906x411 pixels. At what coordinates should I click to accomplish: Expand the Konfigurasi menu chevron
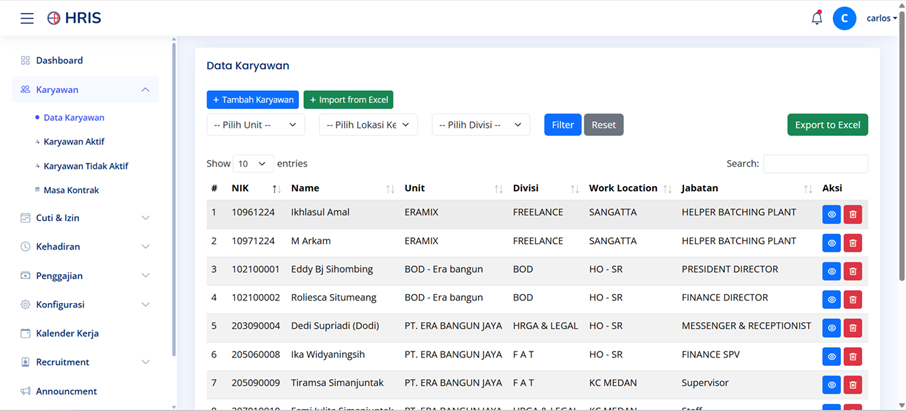(146, 304)
